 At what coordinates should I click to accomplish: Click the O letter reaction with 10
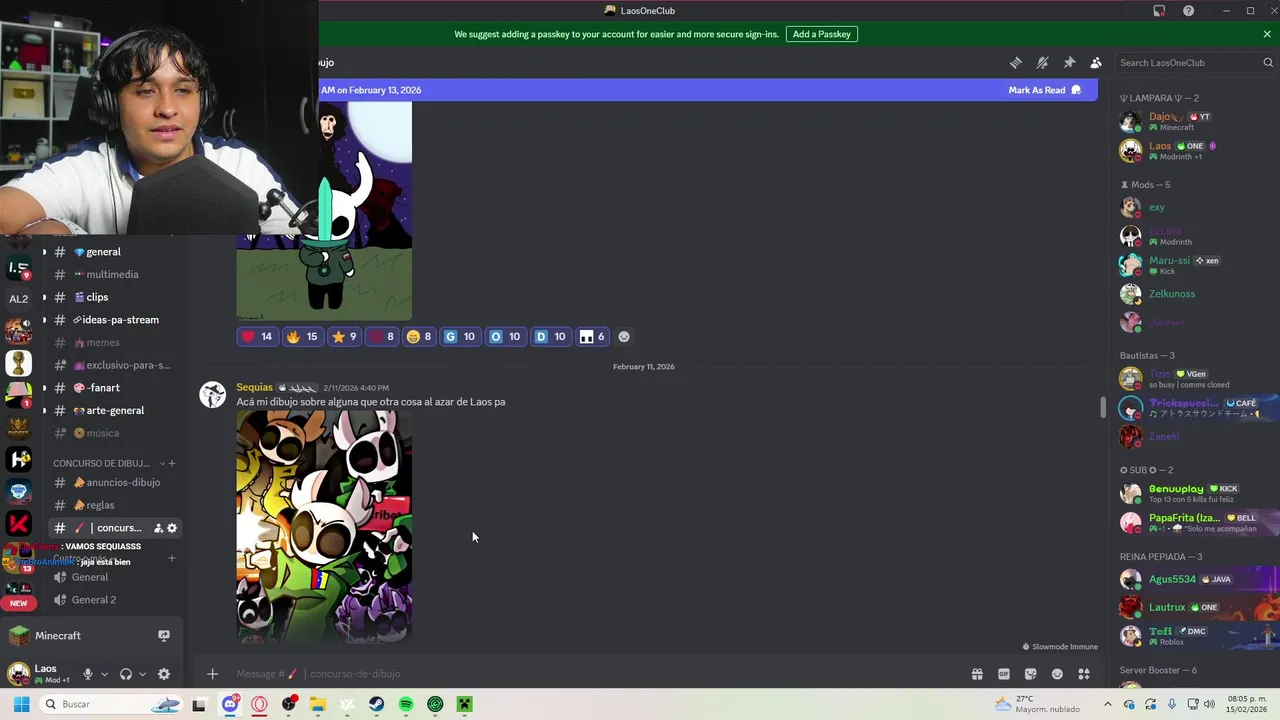point(505,337)
